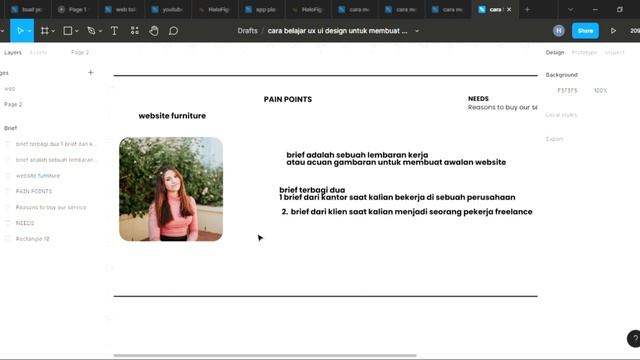
Task: Open the shape tools dropdown arrow
Action: click(x=76, y=31)
